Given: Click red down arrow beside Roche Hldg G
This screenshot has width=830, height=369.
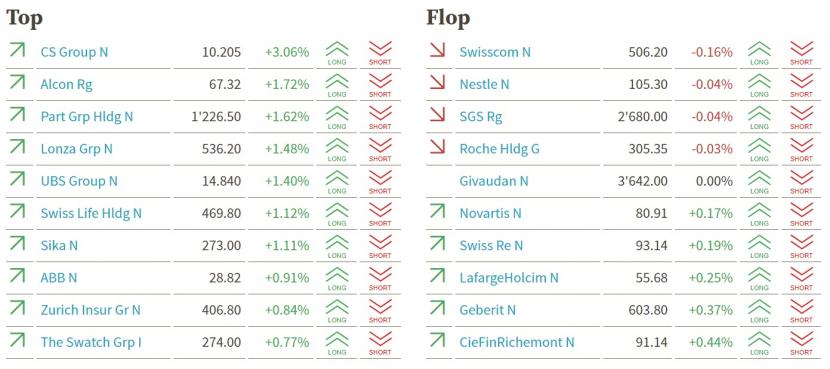Looking at the screenshot, I should pos(438,147).
